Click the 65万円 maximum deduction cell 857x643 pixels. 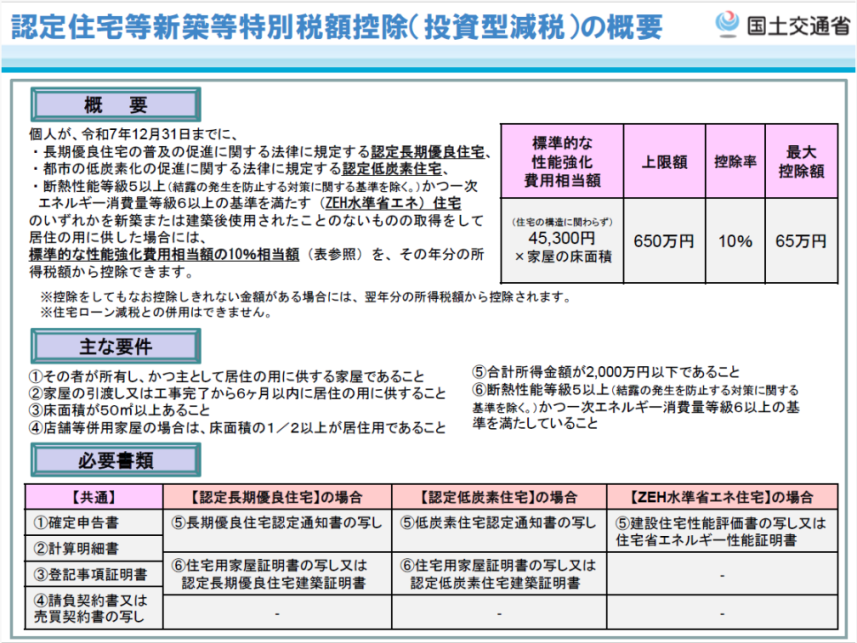pyautogui.click(x=802, y=241)
